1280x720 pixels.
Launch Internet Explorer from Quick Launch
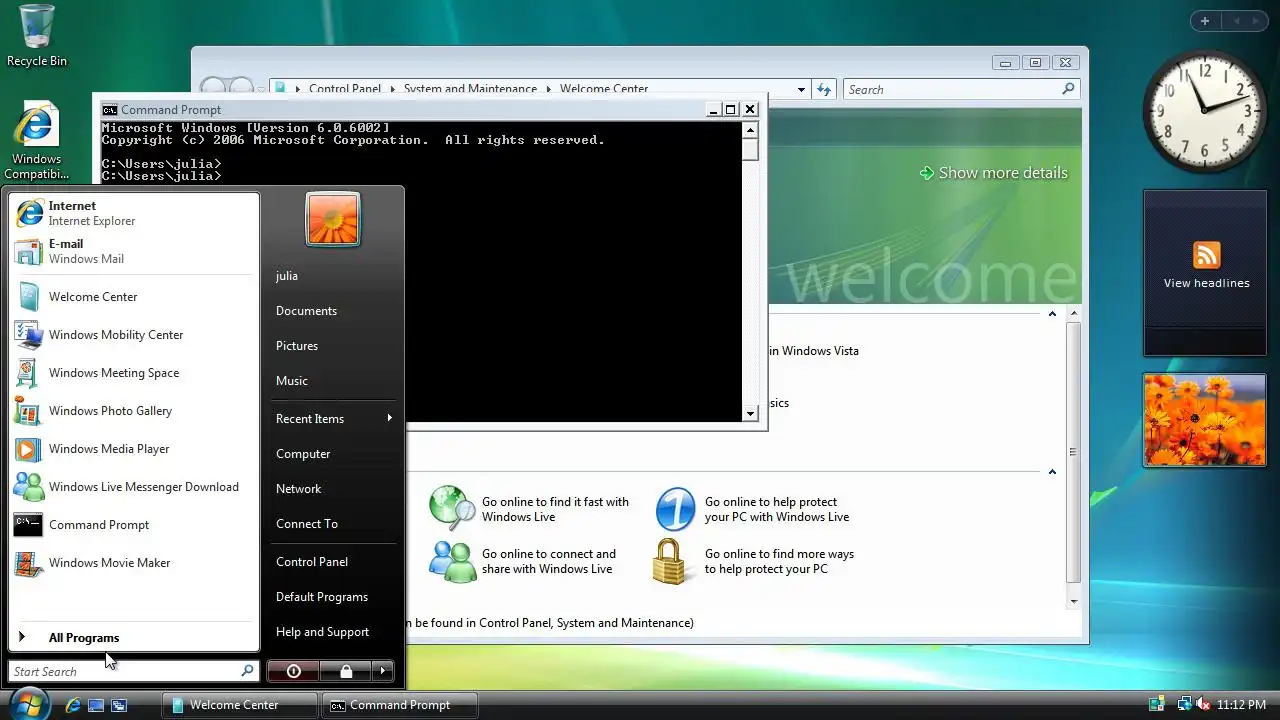point(73,705)
